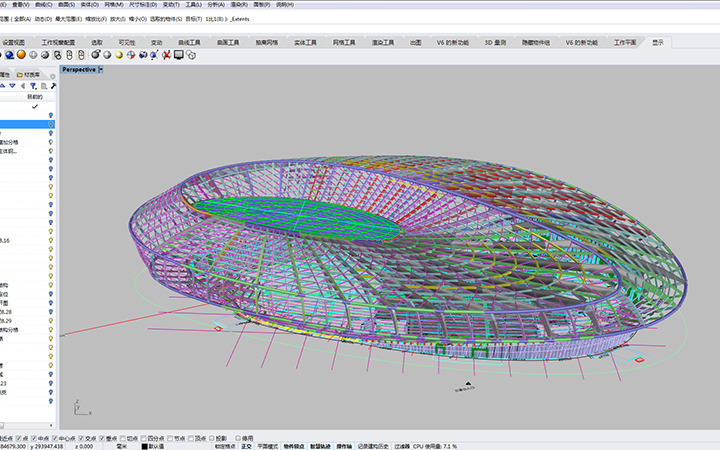Click the monitor-shaped icon in display toolbar
Image resolution: width=720 pixels, height=450 pixels.
178,55
